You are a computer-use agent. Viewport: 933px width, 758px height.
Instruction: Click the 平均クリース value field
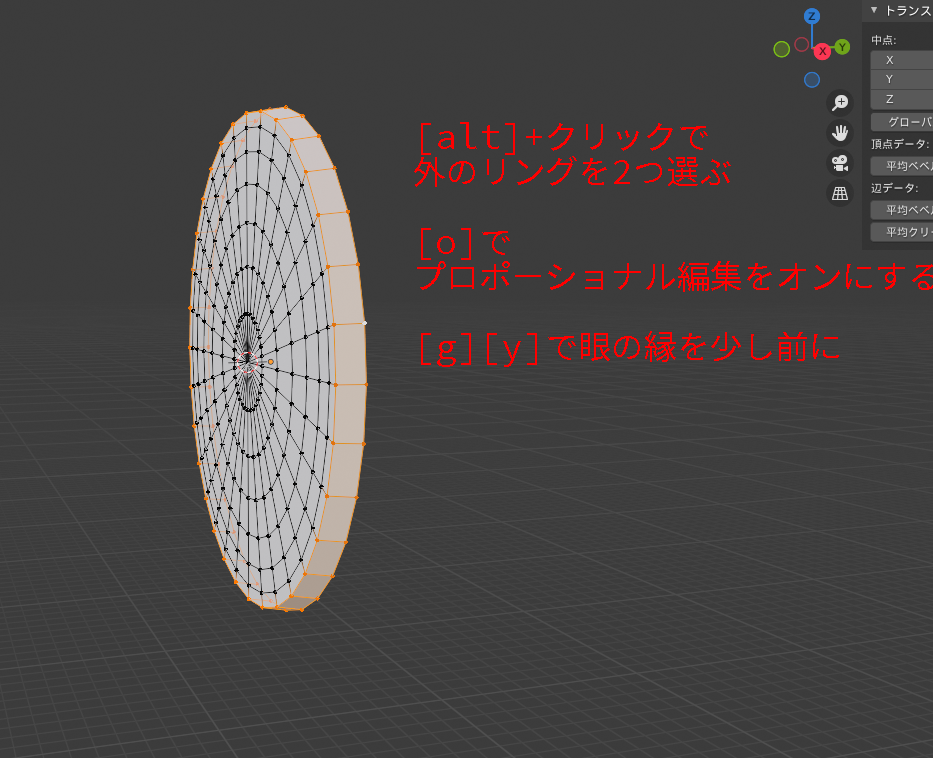905,231
